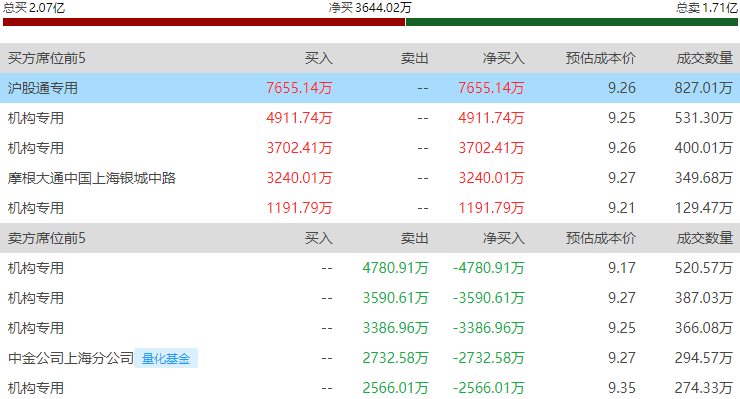The image size is (740, 399).
Task: Sort buyers by 成交数量 column
Action: [705, 58]
